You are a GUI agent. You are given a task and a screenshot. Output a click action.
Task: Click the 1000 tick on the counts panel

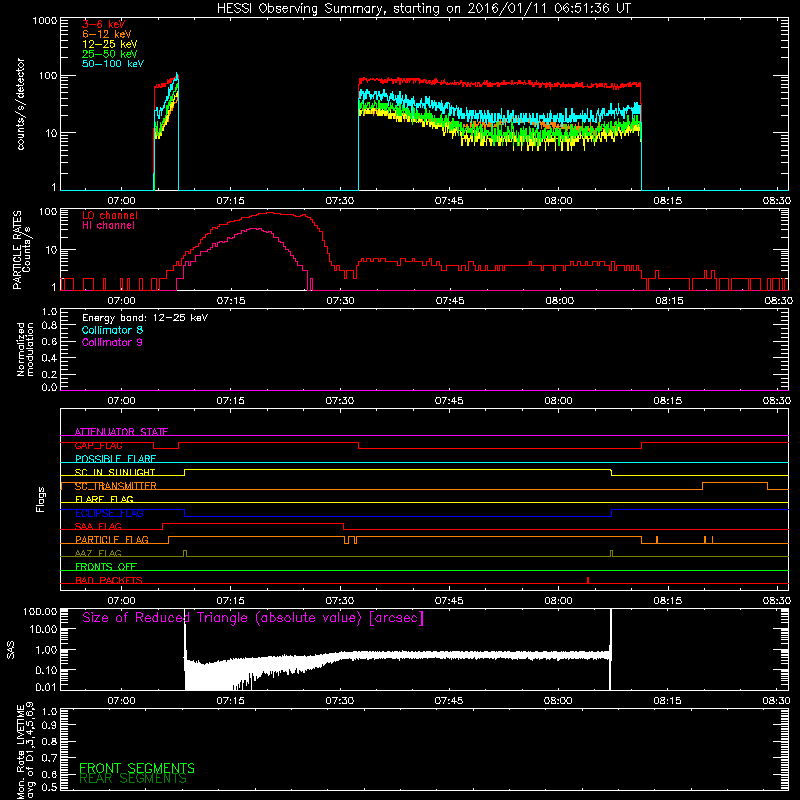click(44, 21)
